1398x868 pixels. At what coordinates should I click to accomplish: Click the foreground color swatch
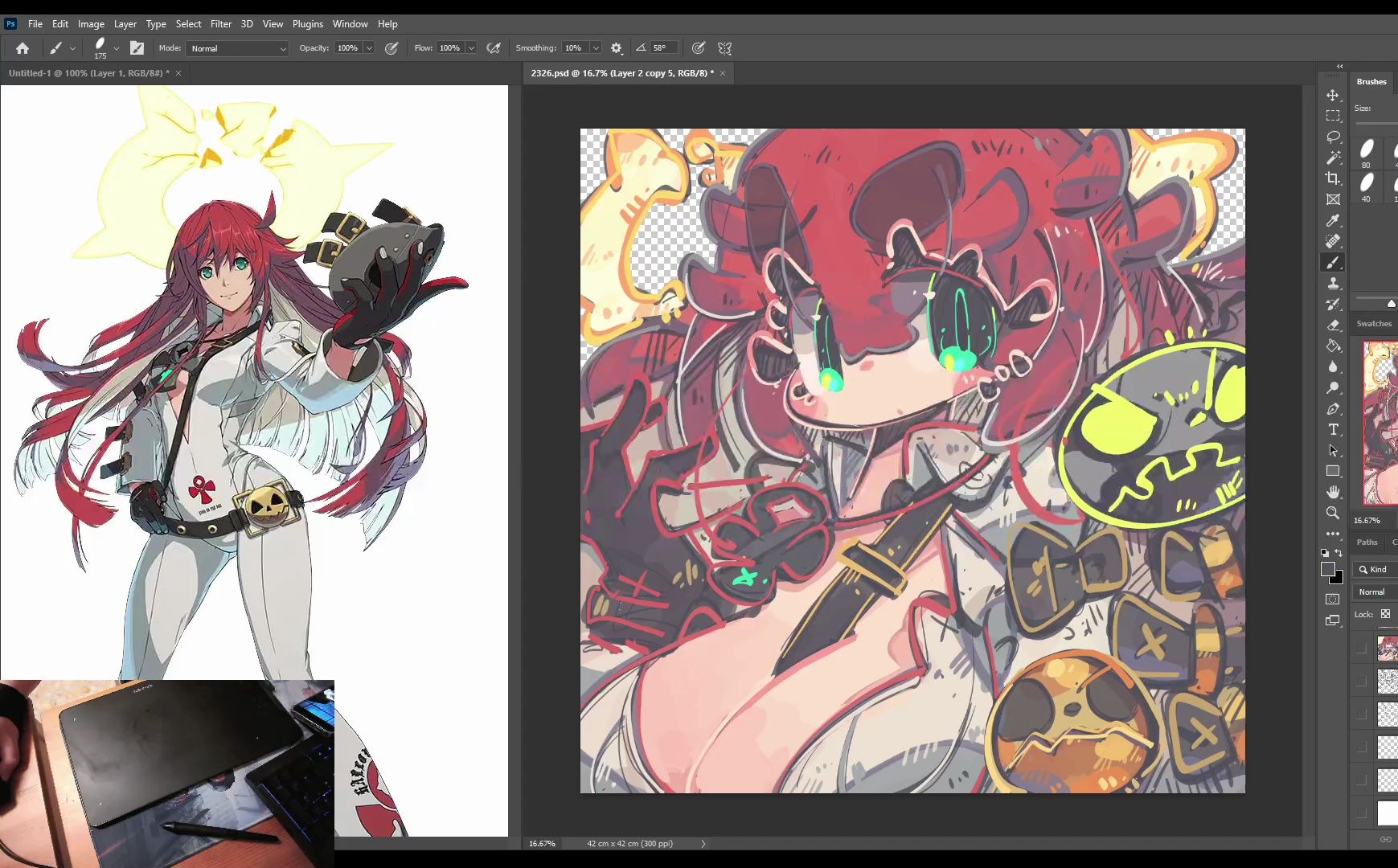(1328, 569)
